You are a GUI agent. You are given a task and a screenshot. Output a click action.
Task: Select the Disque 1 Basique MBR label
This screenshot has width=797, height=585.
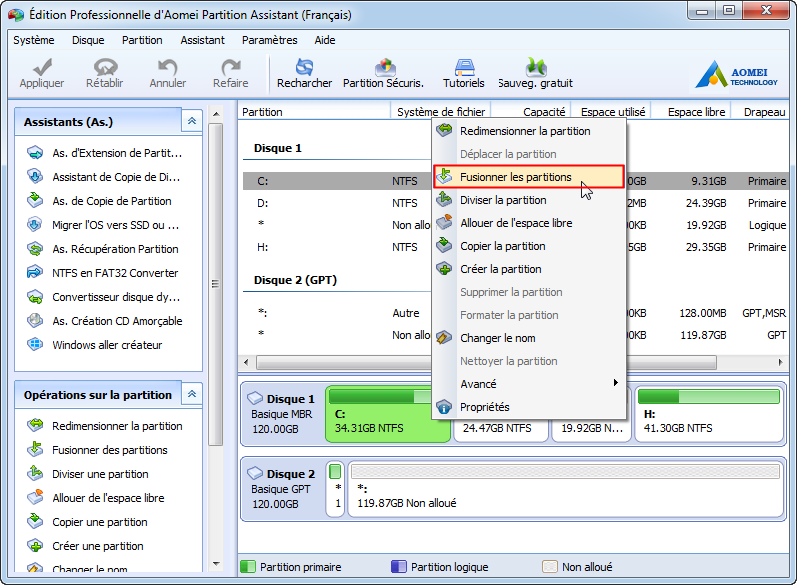282,414
